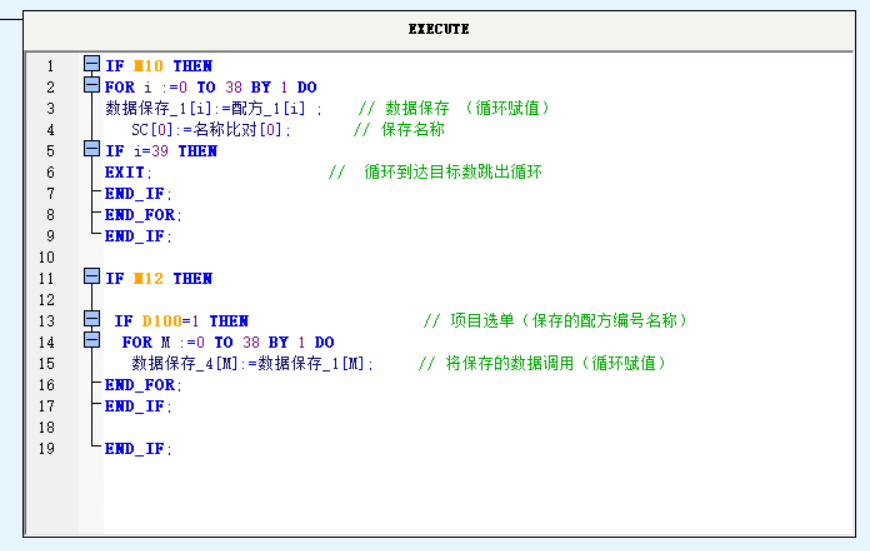The height and width of the screenshot is (551, 870).
Task: Collapse the IF i=39 THEN block
Action: coord(92,150)
